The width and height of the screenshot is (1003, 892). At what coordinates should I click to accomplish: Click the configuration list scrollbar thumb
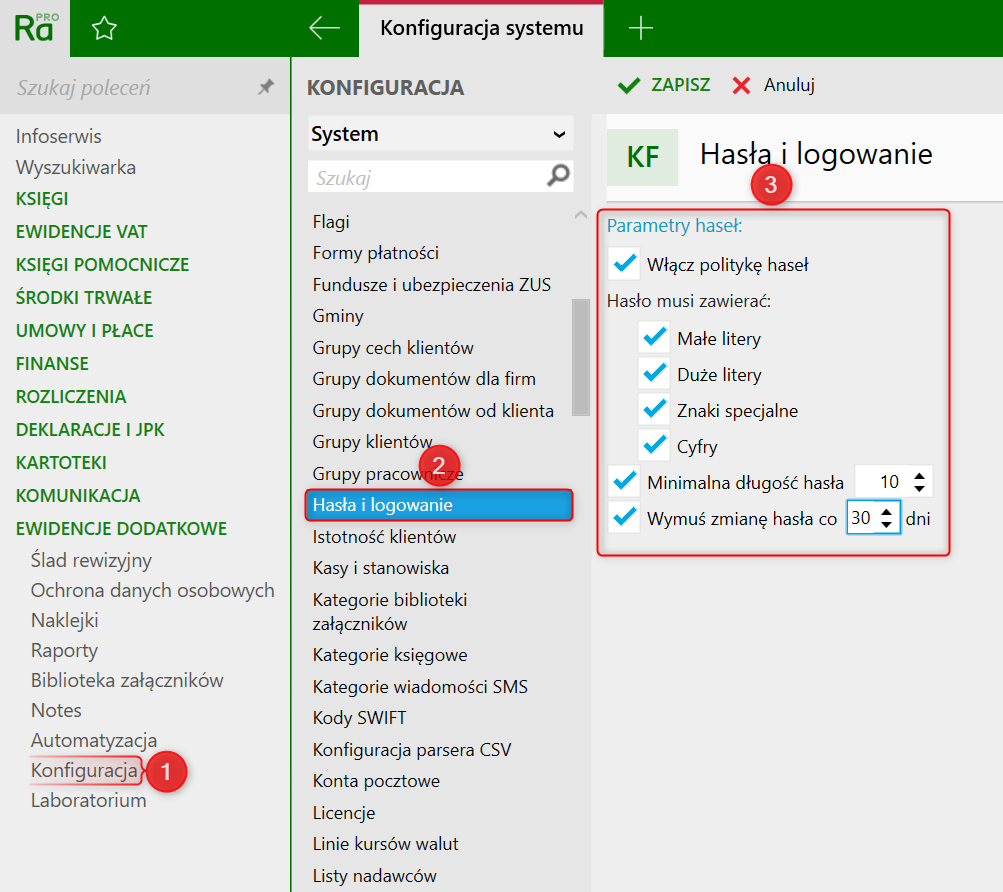(x=581, y=357)
